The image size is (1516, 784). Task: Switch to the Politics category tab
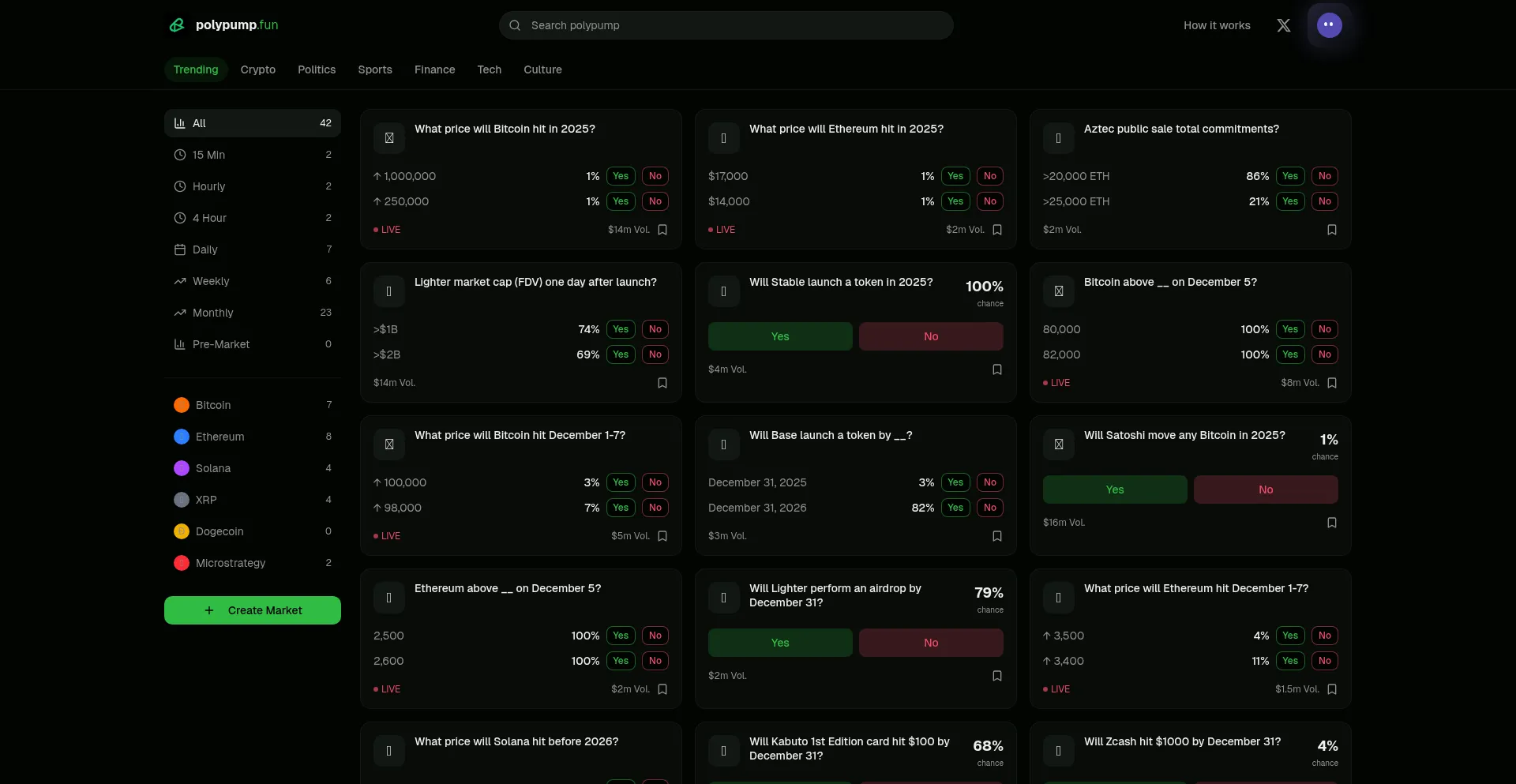(317, 69)
